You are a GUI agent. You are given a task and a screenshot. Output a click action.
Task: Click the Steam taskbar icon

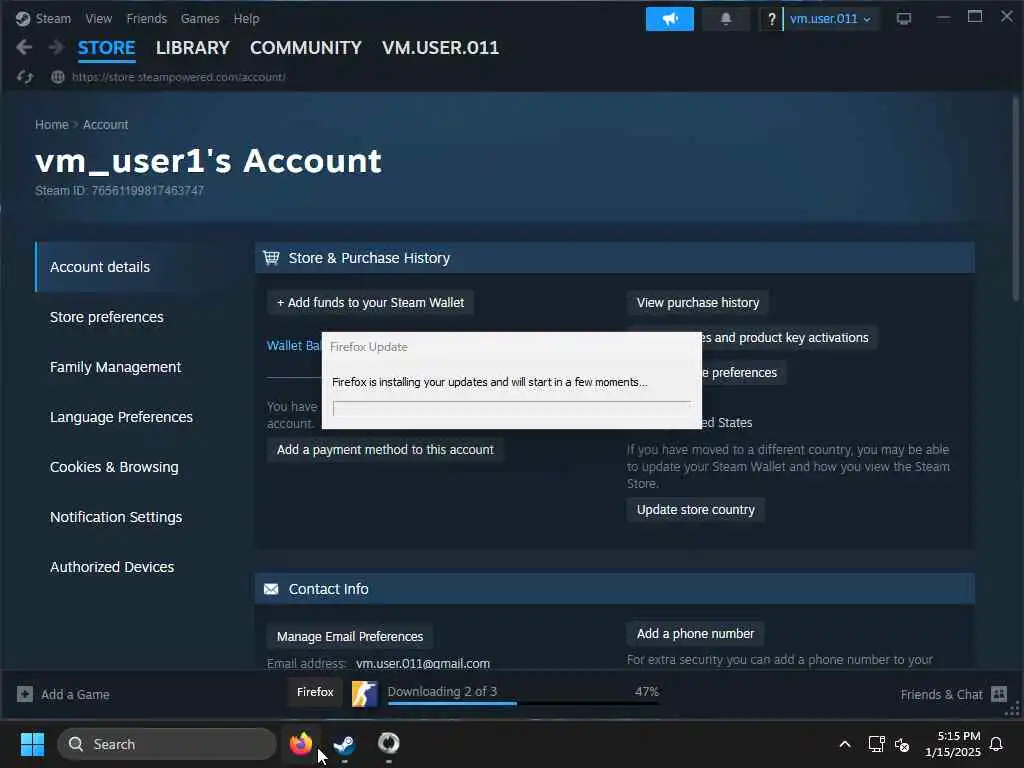click(344, 744)
